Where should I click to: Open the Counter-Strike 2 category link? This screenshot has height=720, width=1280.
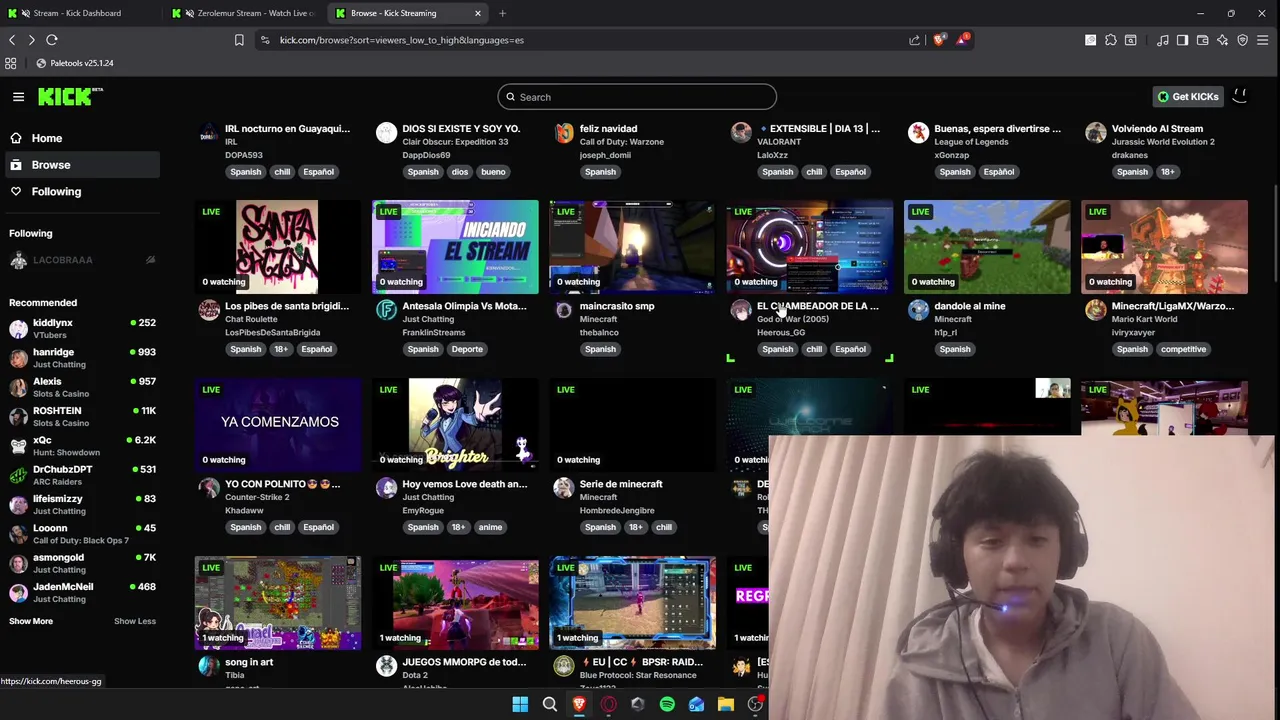tap(257, 497)
